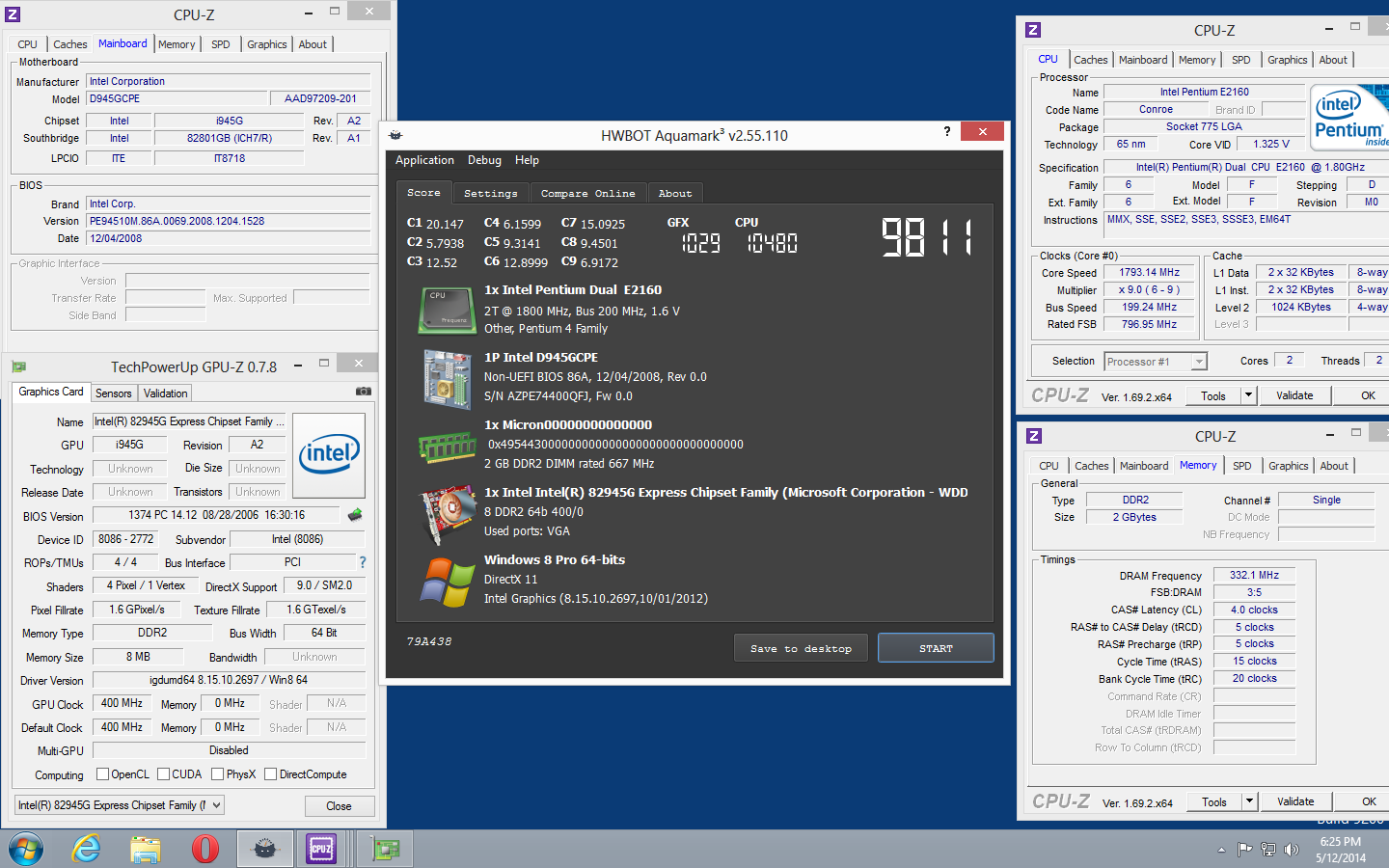
Task: Open Action Center flag tray icon
Action: tap(1245, 850)
